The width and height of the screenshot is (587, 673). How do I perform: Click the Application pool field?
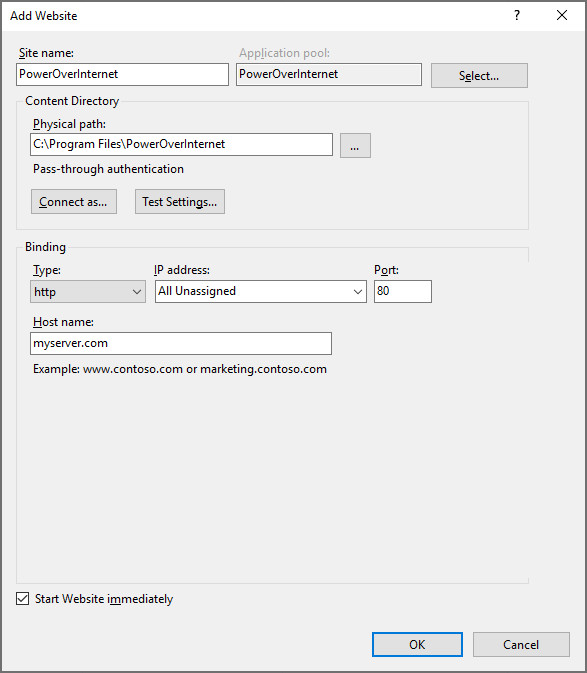[329, 74]
